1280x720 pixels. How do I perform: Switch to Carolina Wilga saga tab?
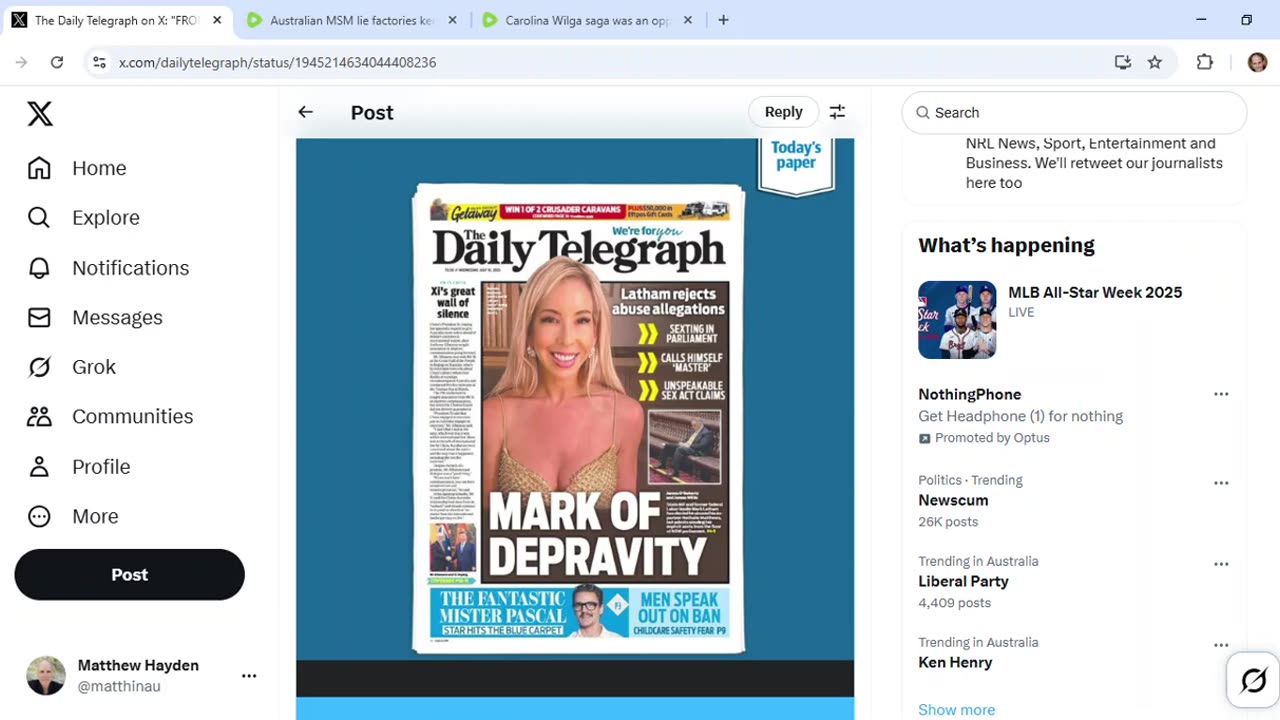(587, 20)
